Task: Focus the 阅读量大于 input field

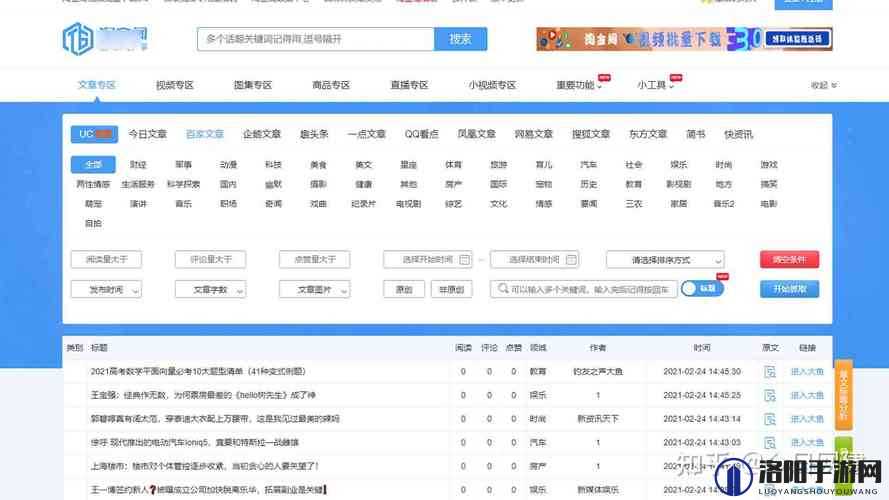Action: 106,260
